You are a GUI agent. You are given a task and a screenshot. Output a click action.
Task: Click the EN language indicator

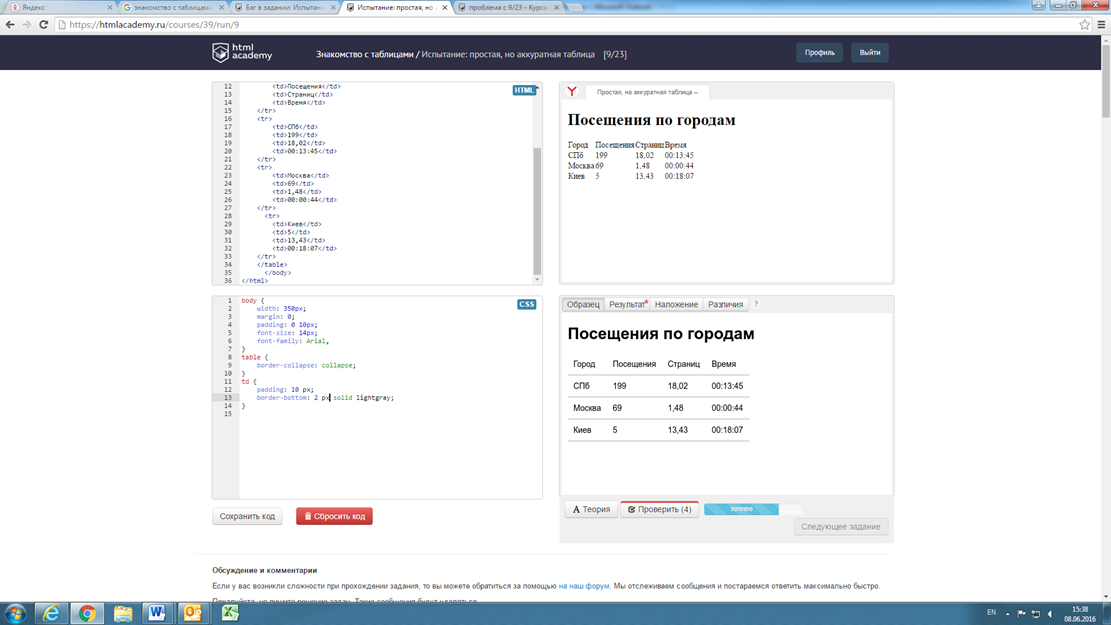coord(991,613)
